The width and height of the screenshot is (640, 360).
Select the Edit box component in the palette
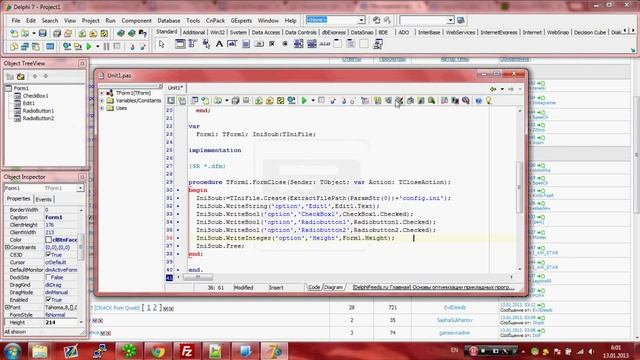click(232, 44)
